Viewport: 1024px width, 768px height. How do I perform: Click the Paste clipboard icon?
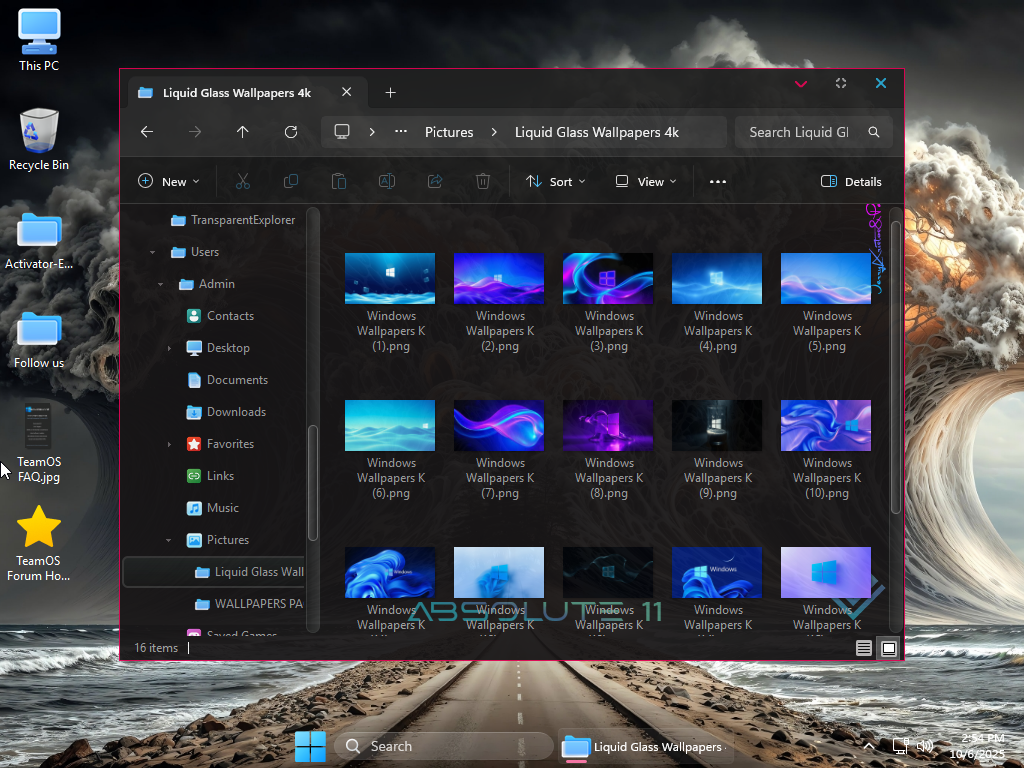(x=339, y=182)
